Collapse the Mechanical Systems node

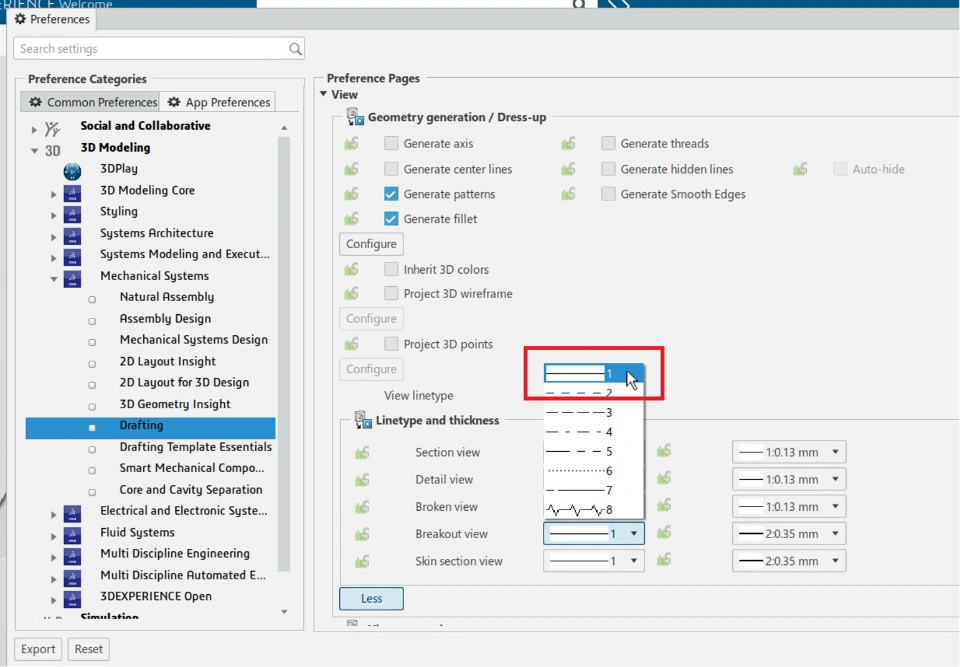click(x=54, y=279)
